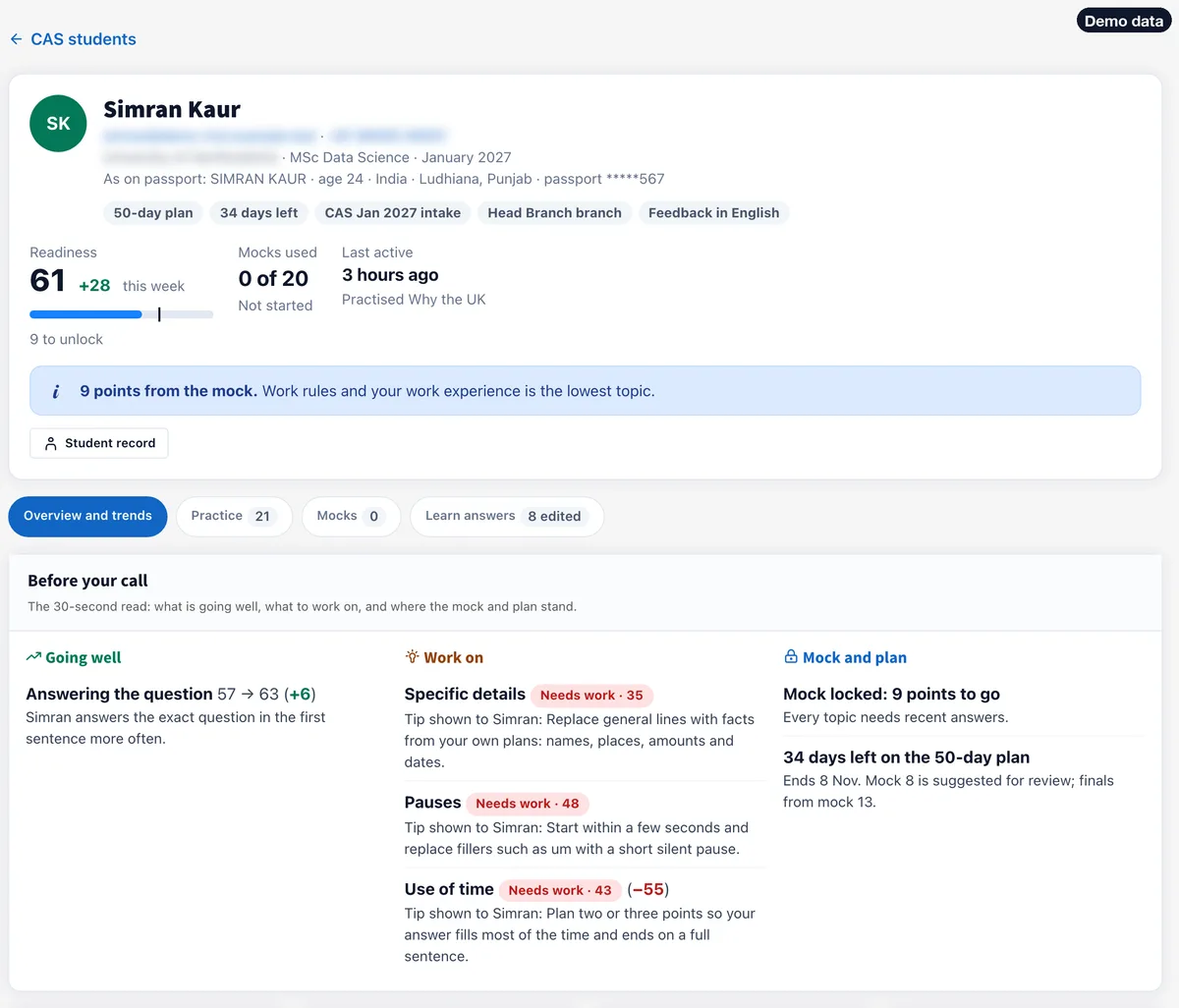Click the Demo data badge

(x=1124, y=21)
